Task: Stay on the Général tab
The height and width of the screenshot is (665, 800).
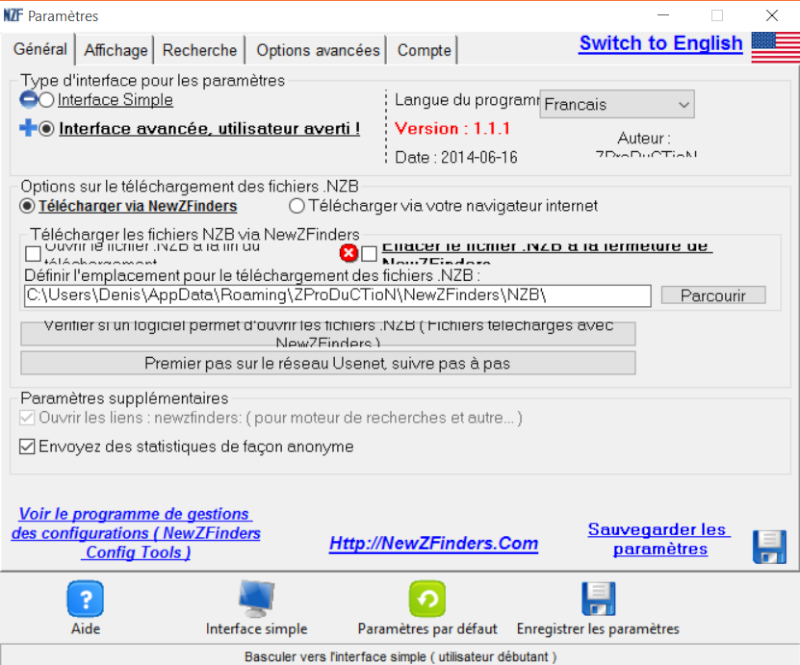Action: [x=40, y=49]
